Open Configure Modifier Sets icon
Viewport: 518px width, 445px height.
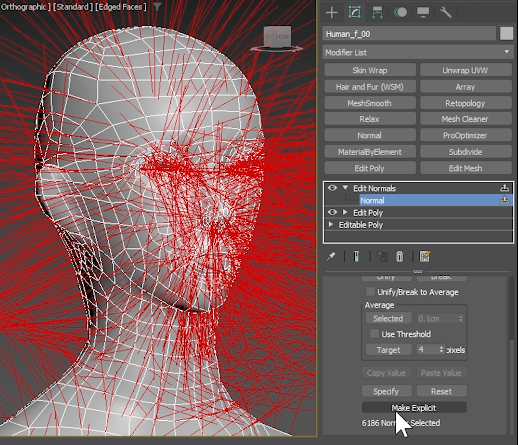click(x=425, y=256)
